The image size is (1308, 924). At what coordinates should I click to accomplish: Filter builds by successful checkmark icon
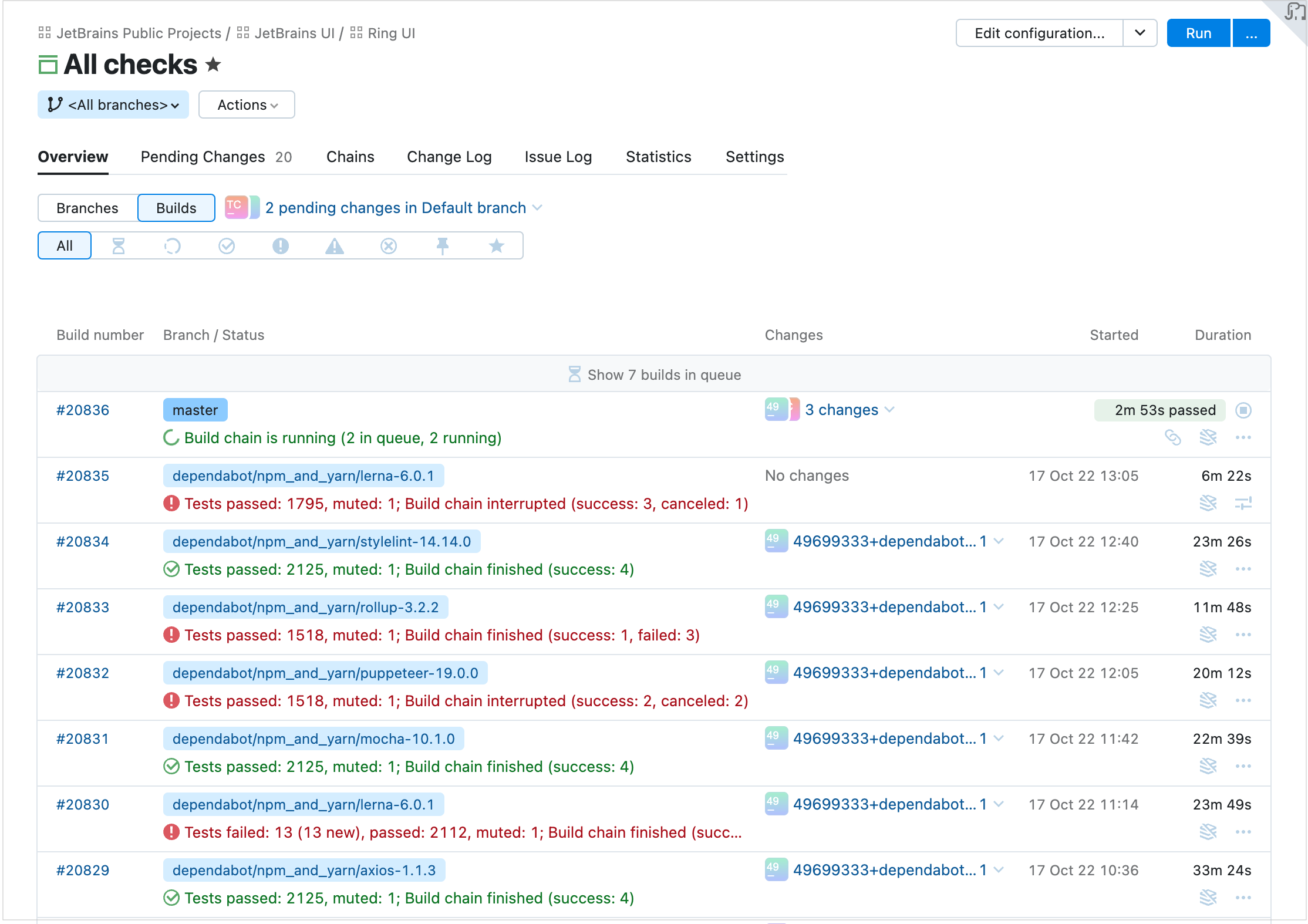coord(227,245)
